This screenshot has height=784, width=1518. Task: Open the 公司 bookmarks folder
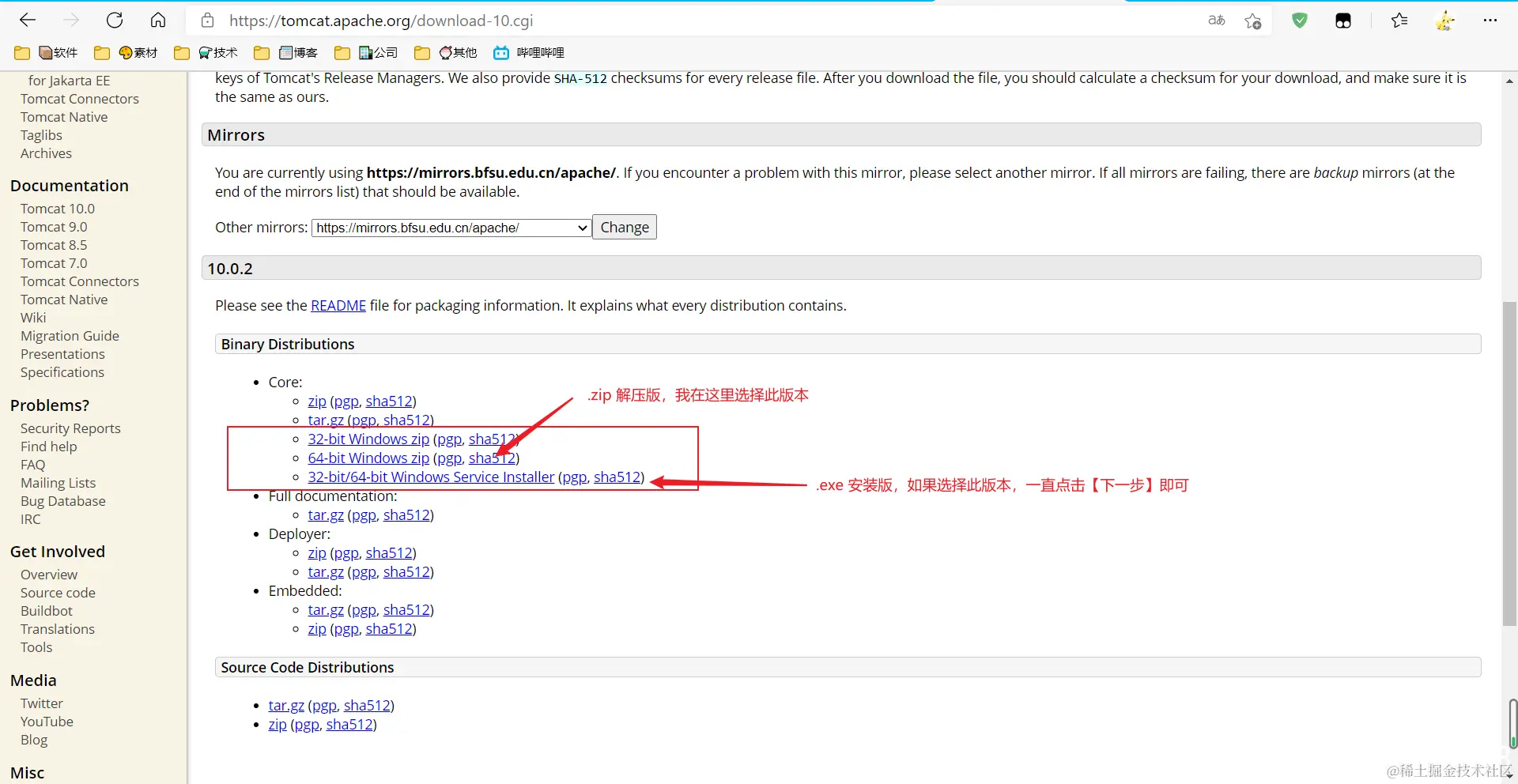tap(366, 53)
